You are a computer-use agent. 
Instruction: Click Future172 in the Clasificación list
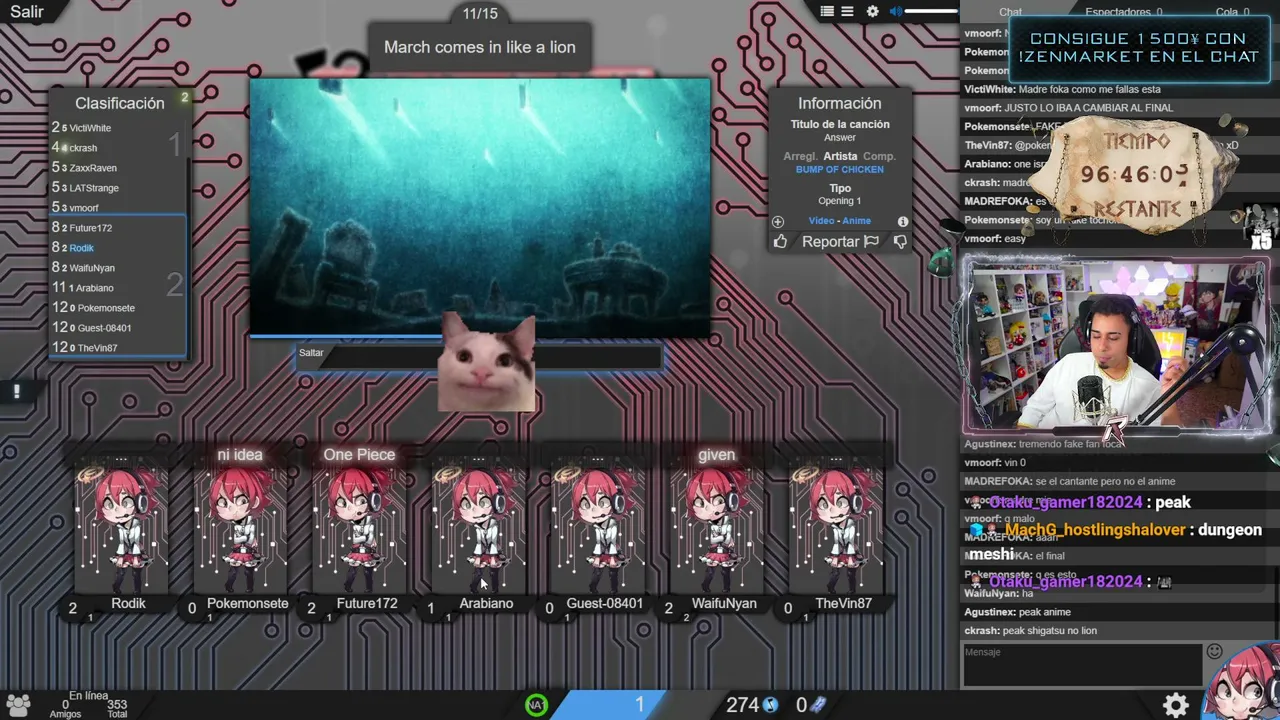point(90,228)
